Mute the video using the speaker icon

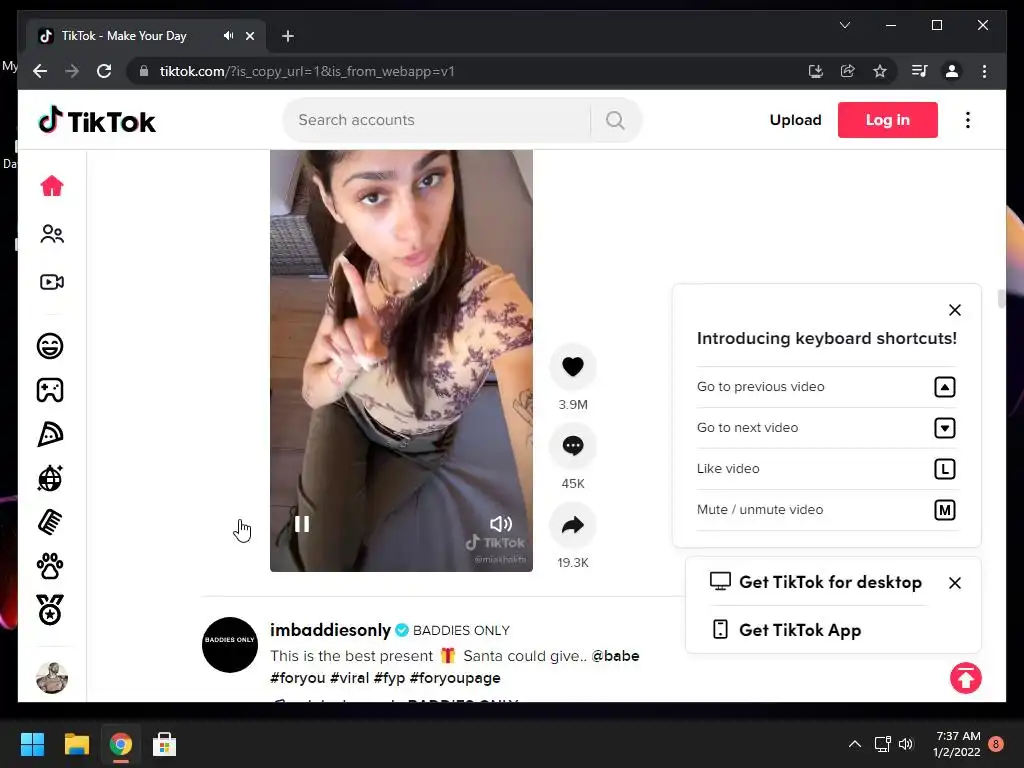(x=501, y=524)
